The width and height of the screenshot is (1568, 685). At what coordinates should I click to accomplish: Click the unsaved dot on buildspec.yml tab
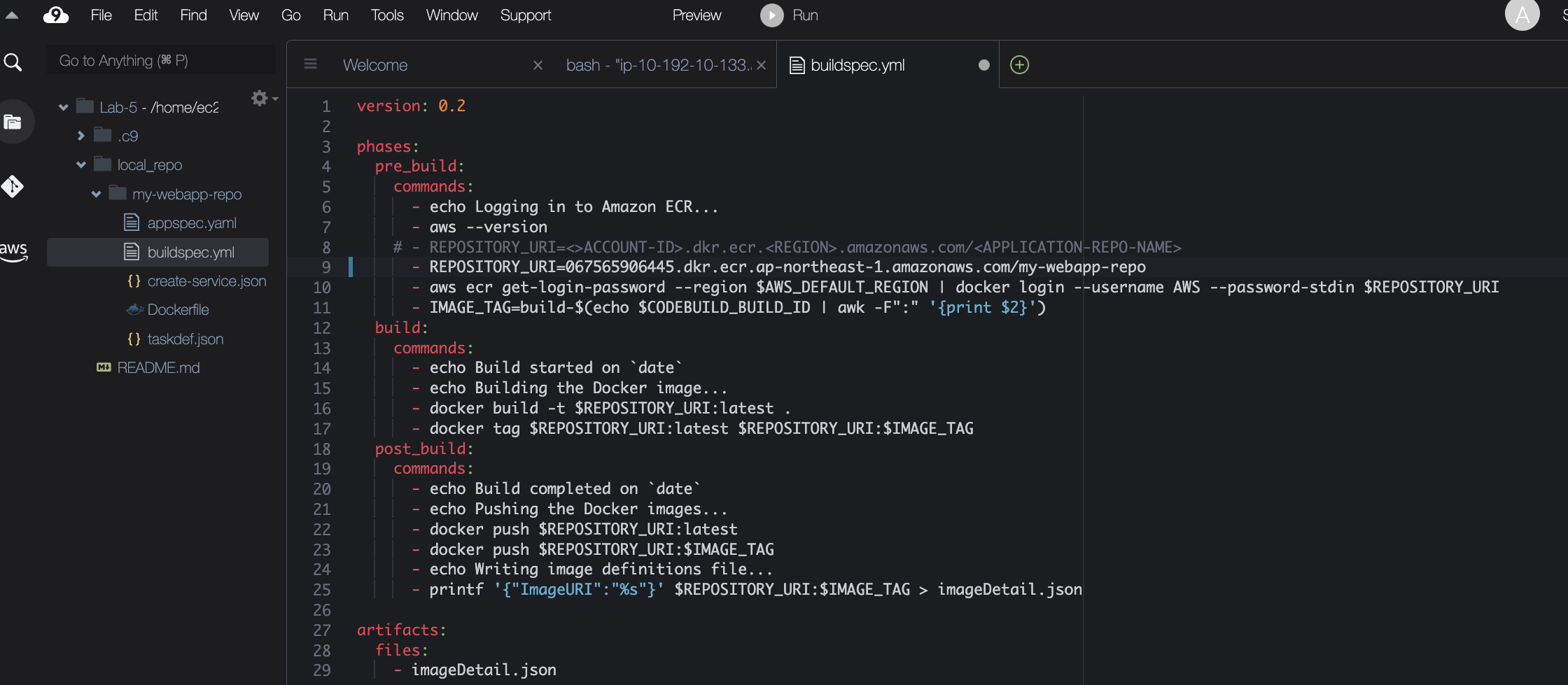[984, 65]
